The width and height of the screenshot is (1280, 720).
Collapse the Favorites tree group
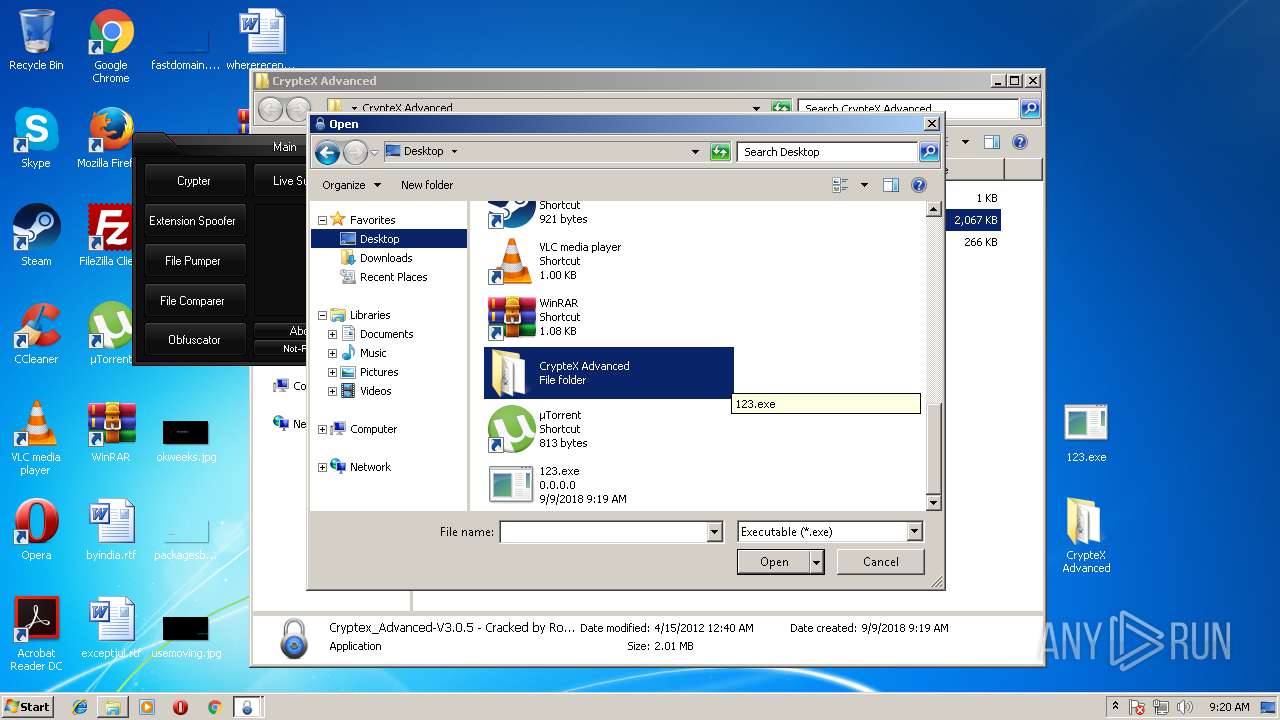[x=322, y=220]
